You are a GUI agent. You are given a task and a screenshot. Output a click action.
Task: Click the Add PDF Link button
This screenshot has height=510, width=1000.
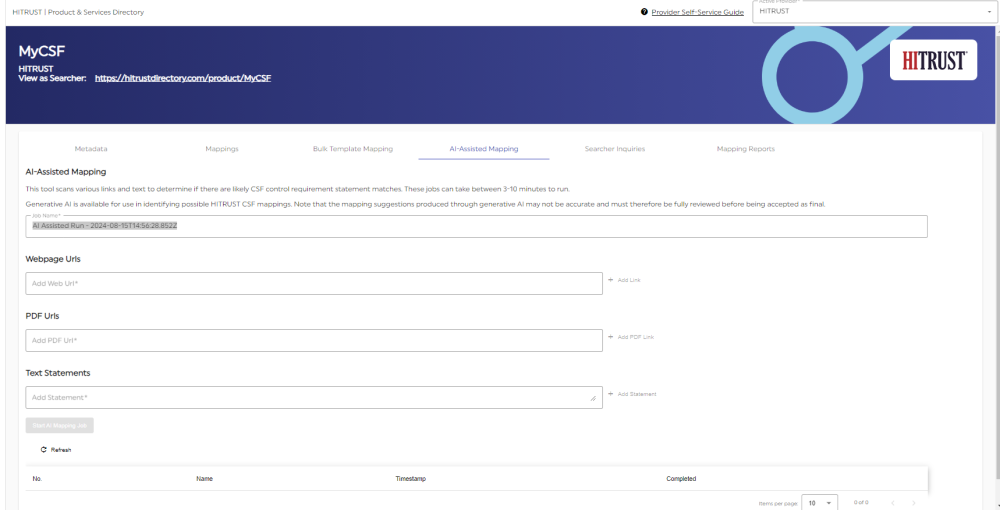point(631,337)
